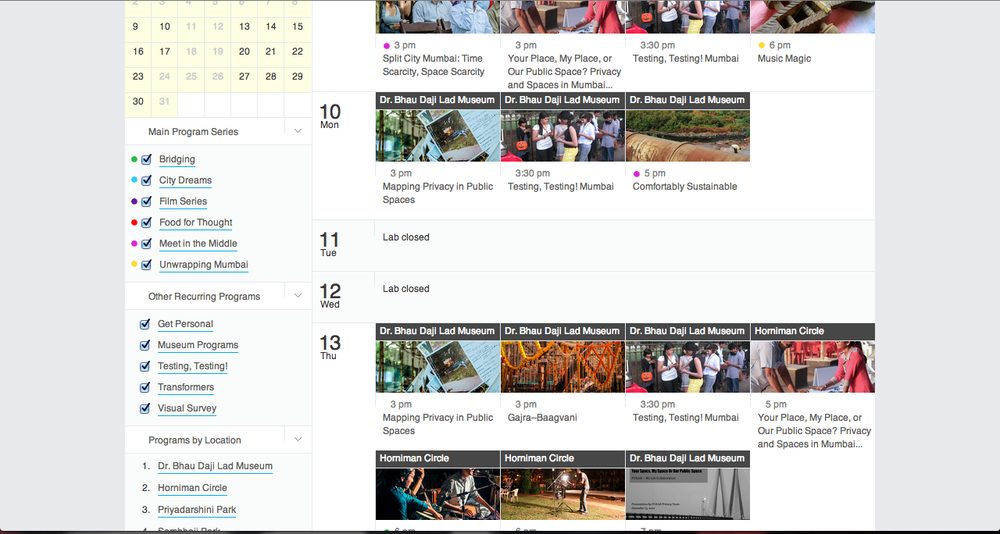Open the Horniman Circle location link in sidebar
The image size is (1000, 534).
pyautogui.click(x=193, y=488)
